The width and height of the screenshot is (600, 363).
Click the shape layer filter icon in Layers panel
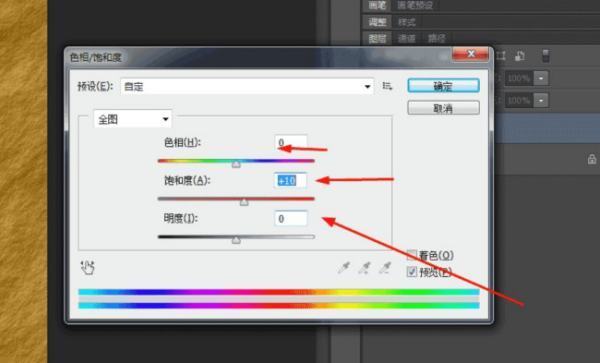tap(501, 56)
